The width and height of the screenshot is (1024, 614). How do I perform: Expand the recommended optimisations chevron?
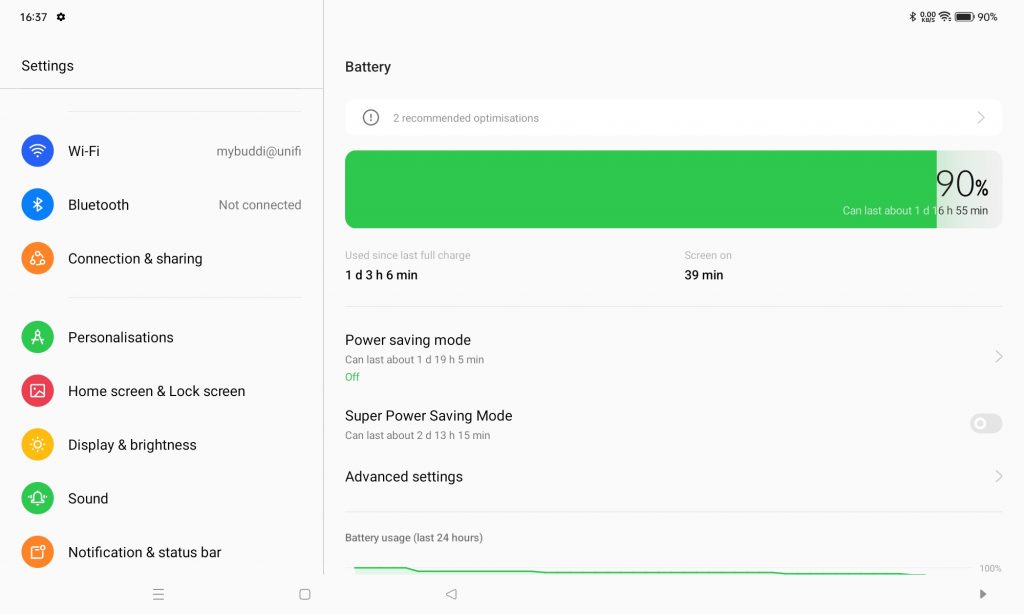981,118
